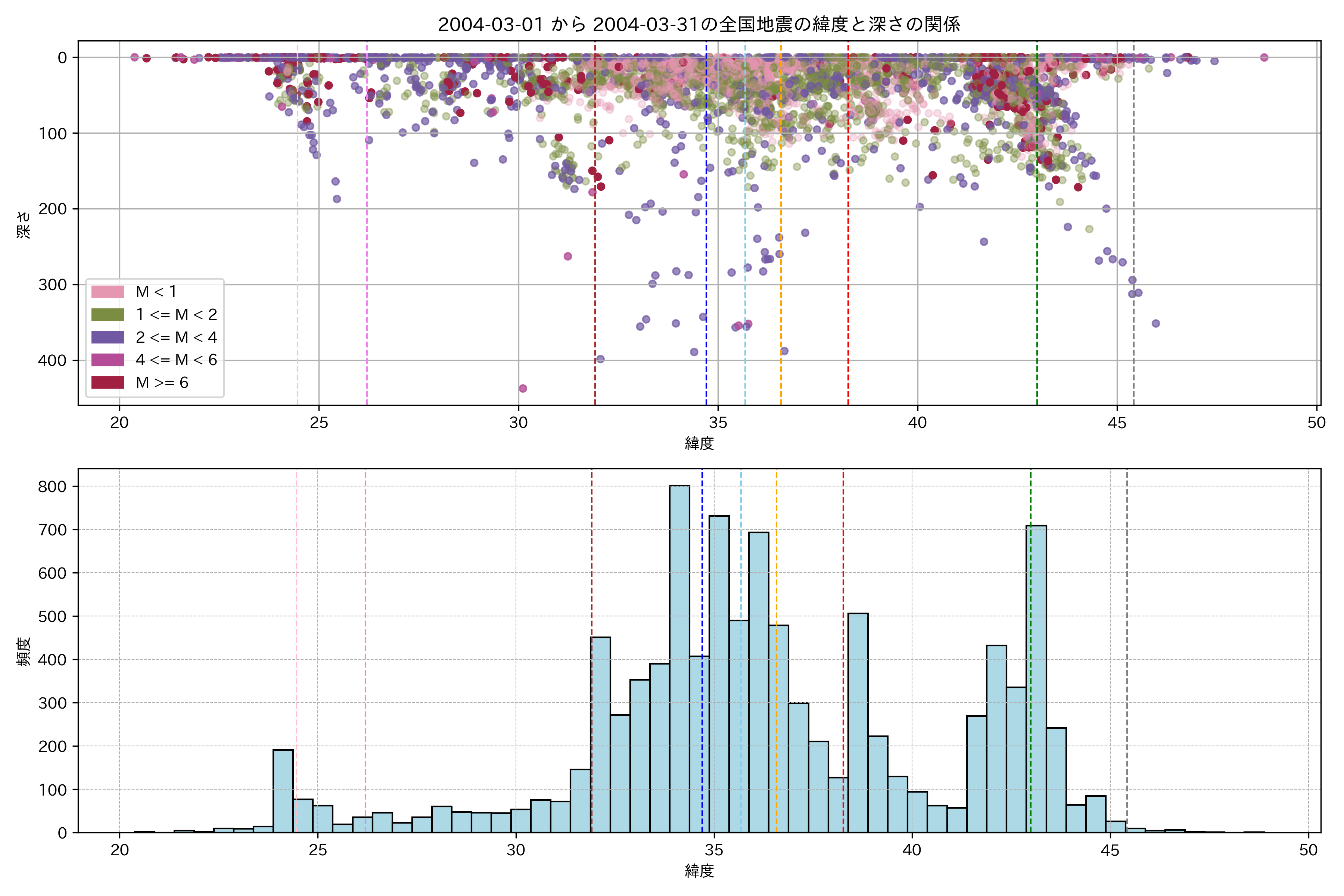Click the 緯度 label under the histogram
This screenshot has width=1344, height=896.
click(699, 871)
